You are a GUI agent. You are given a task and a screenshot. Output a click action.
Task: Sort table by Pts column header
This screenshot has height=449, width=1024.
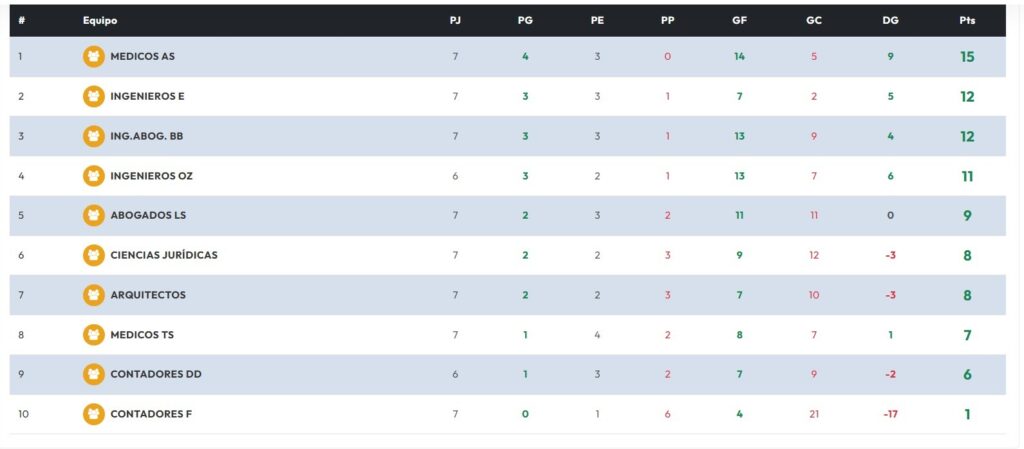966,20
